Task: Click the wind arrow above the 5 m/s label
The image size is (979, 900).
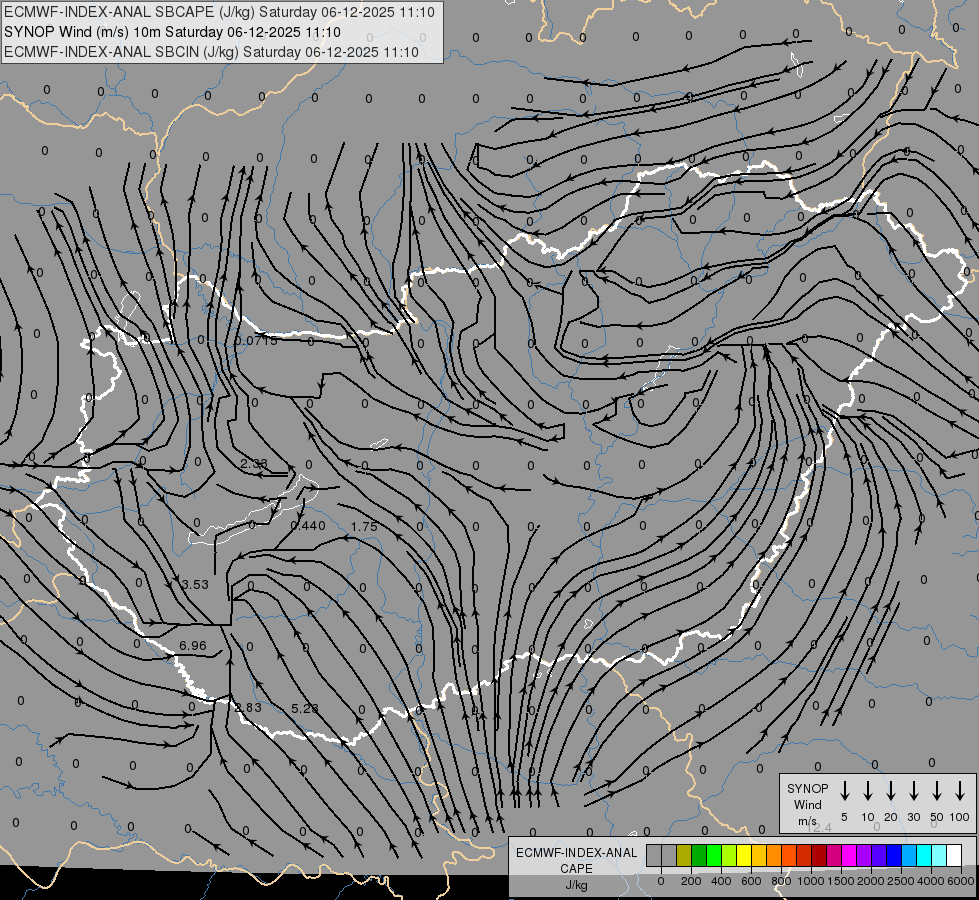Action: pos(844,791)
